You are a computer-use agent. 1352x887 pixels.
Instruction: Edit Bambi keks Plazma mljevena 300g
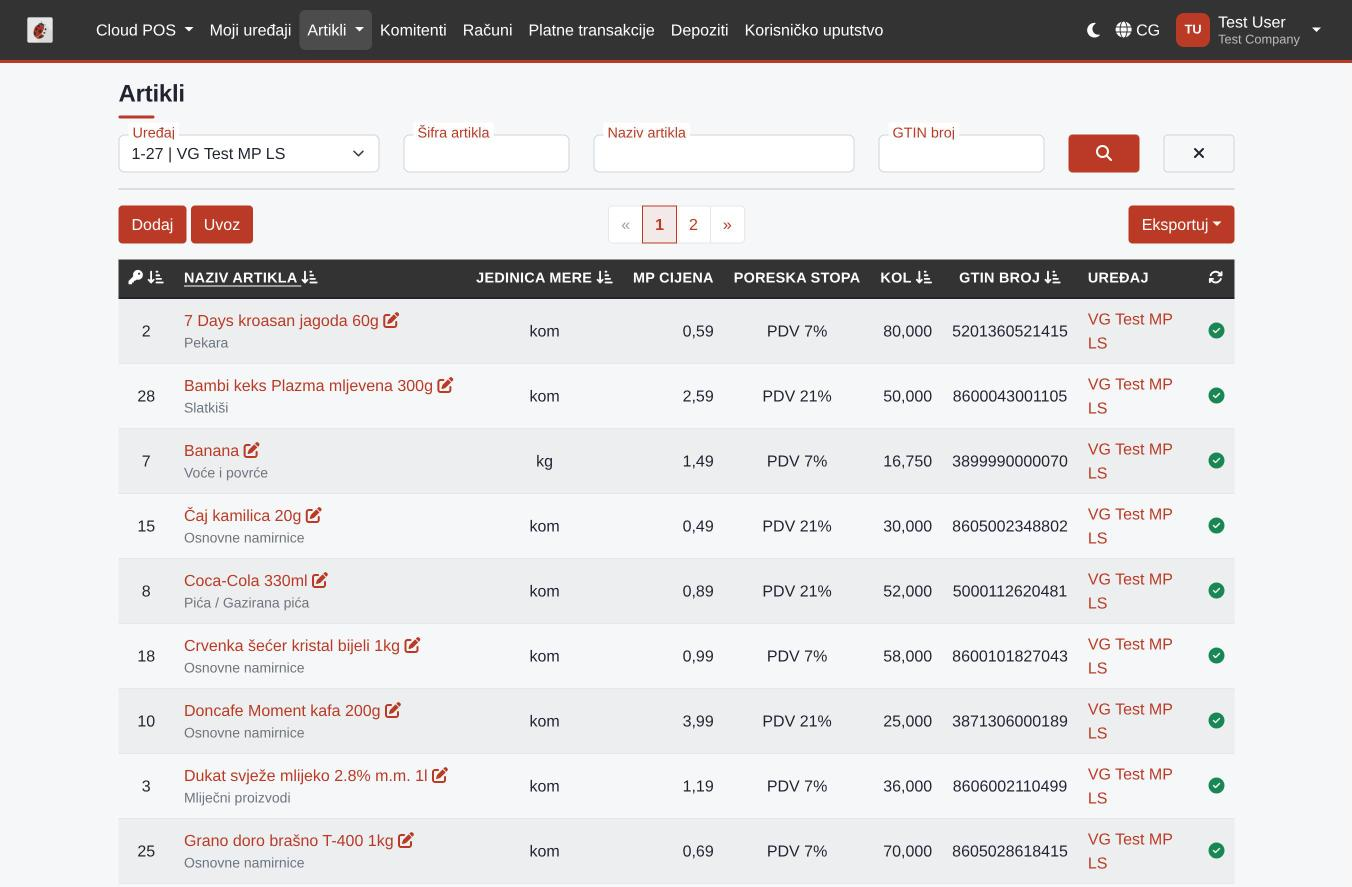445,385
